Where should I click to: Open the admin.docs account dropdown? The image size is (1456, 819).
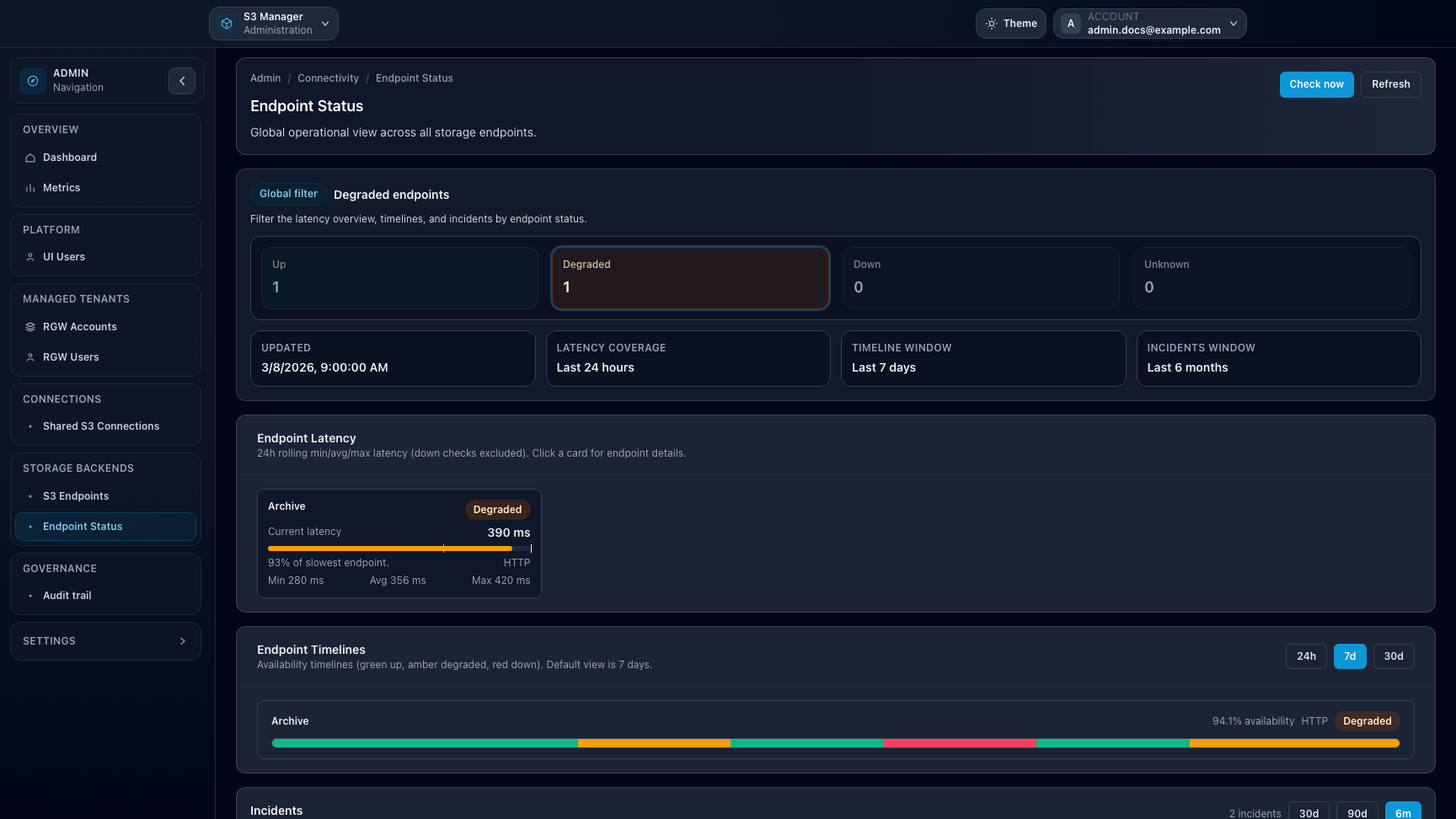point(1234,23)
